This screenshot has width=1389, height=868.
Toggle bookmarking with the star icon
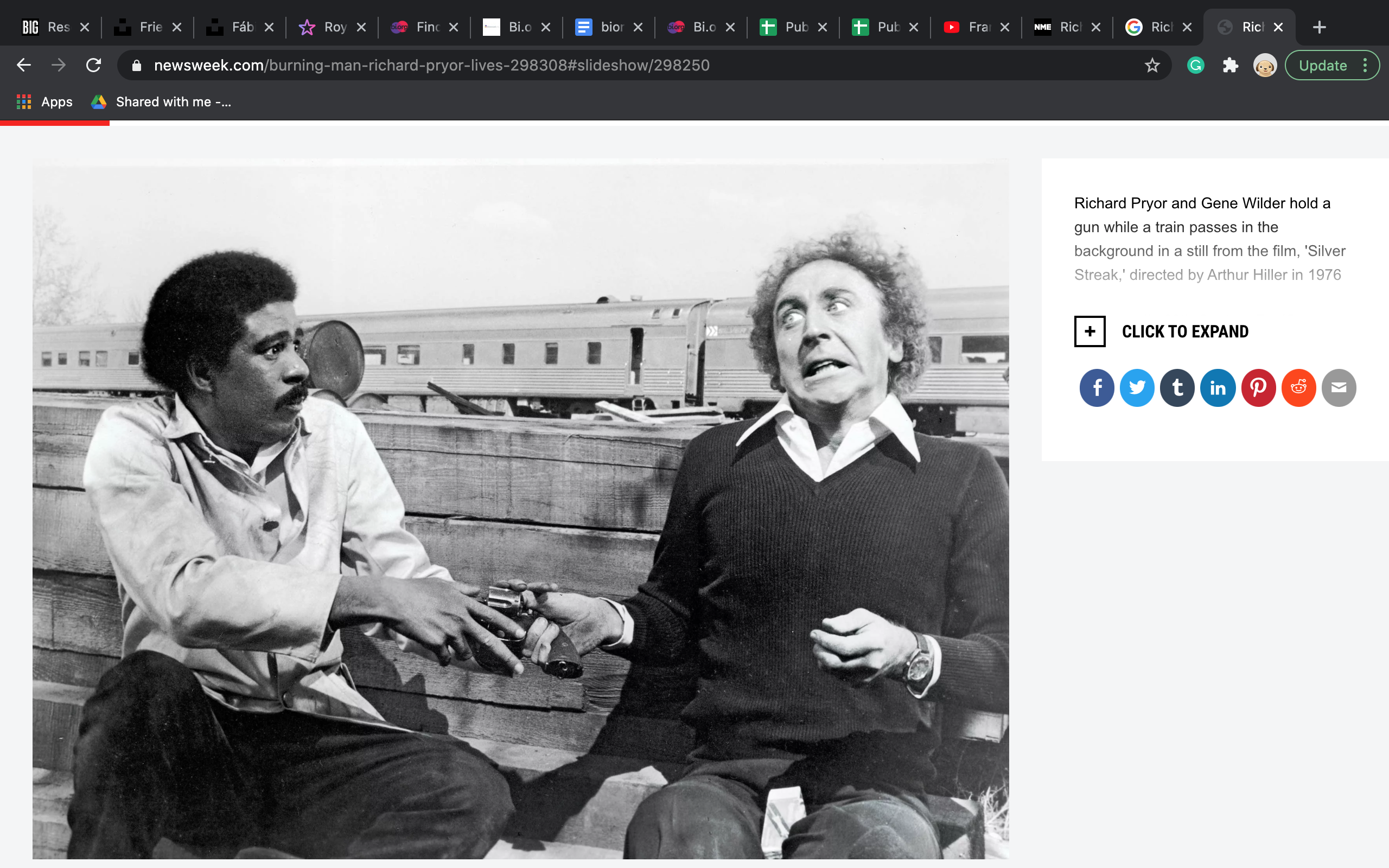click(1152, 65)
